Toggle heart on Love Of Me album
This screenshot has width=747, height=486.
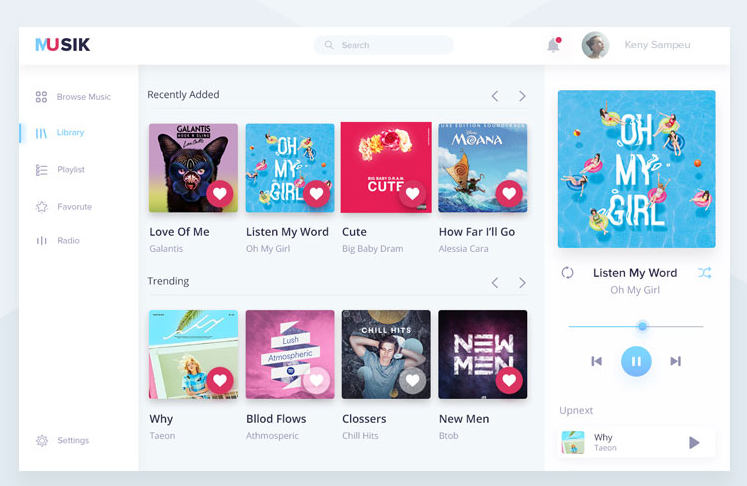tap(220, 193)
